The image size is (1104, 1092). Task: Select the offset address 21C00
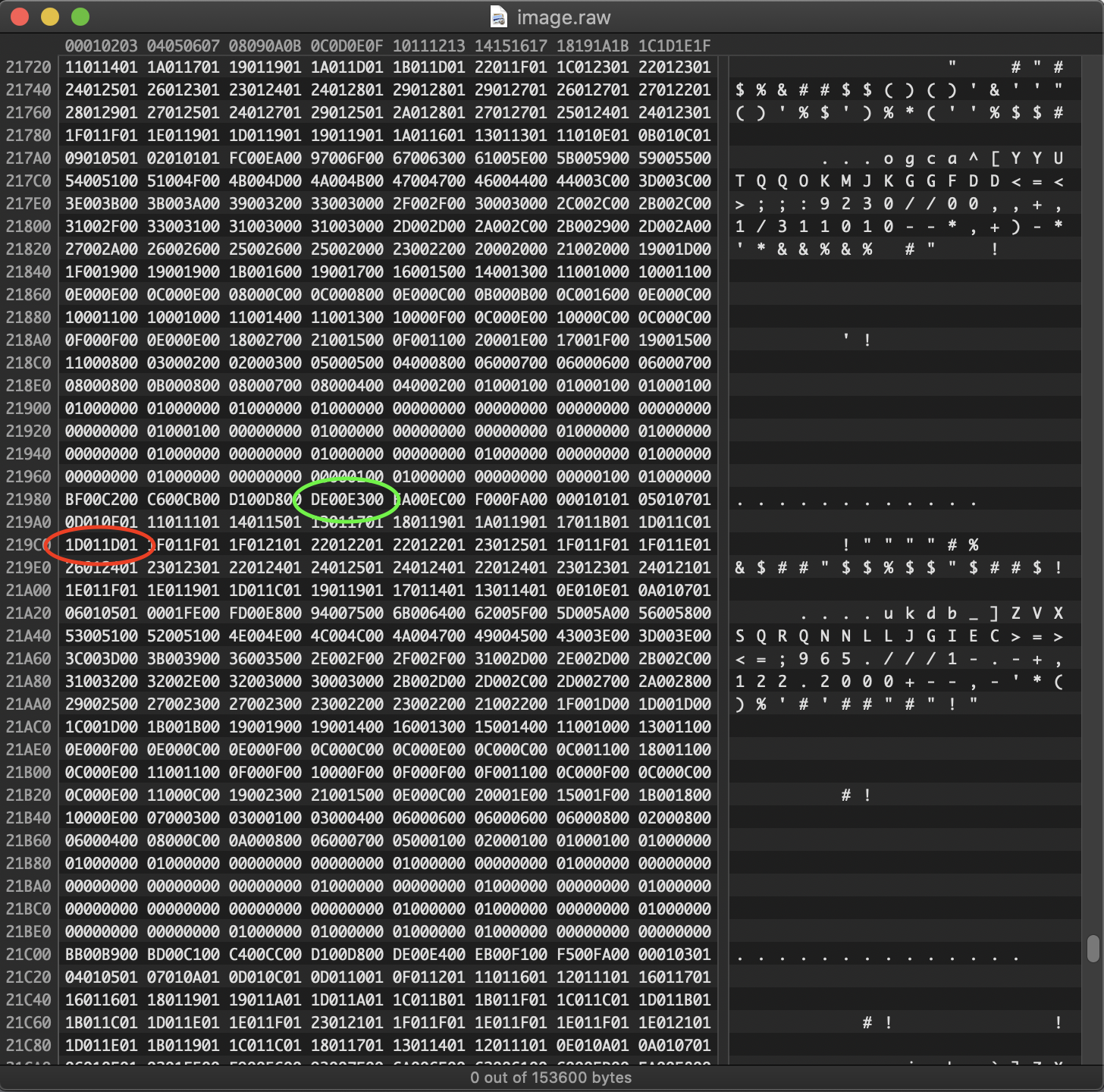(30, 954)
